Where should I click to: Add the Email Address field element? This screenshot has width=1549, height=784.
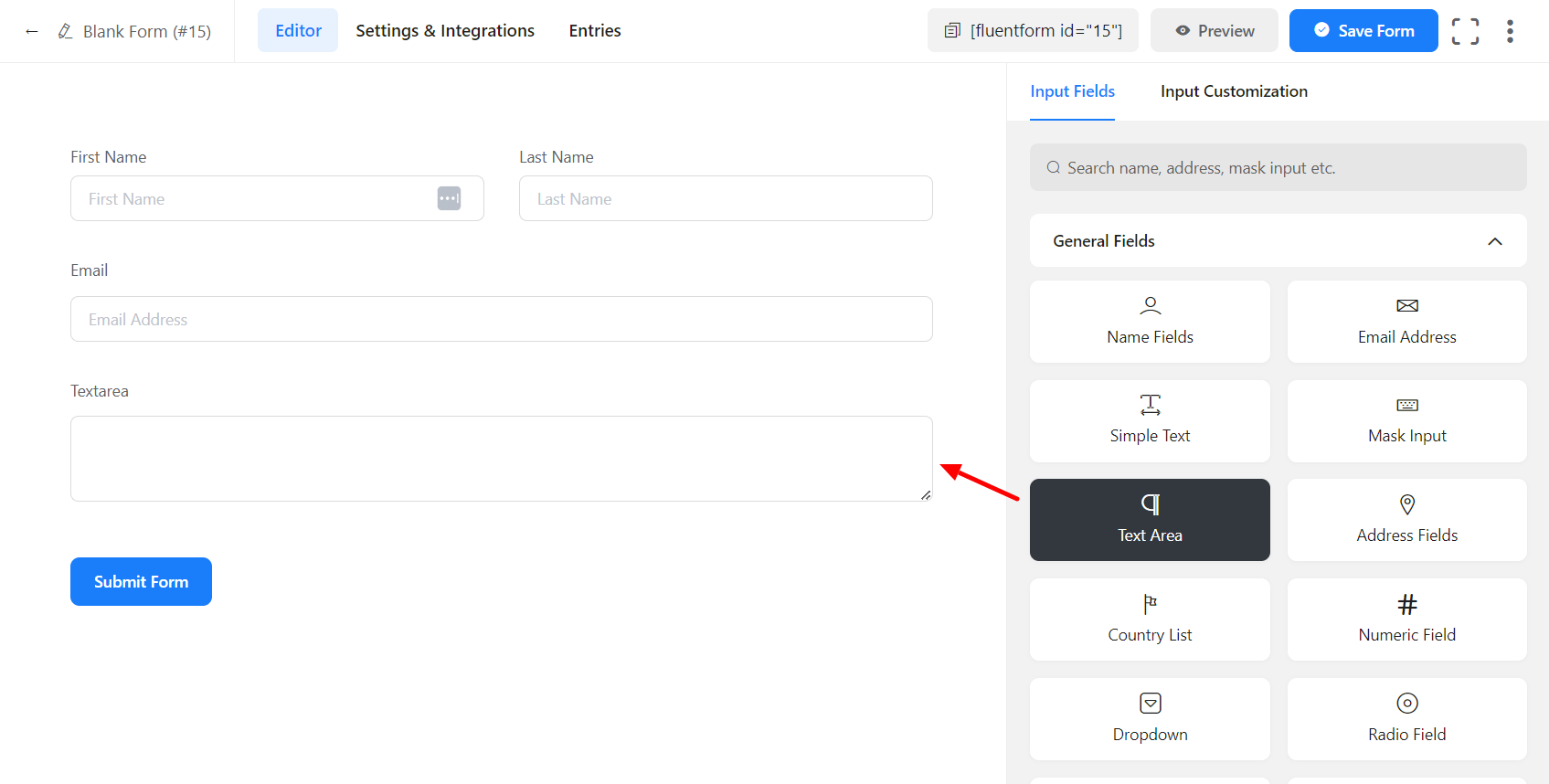coord(1406,322)
